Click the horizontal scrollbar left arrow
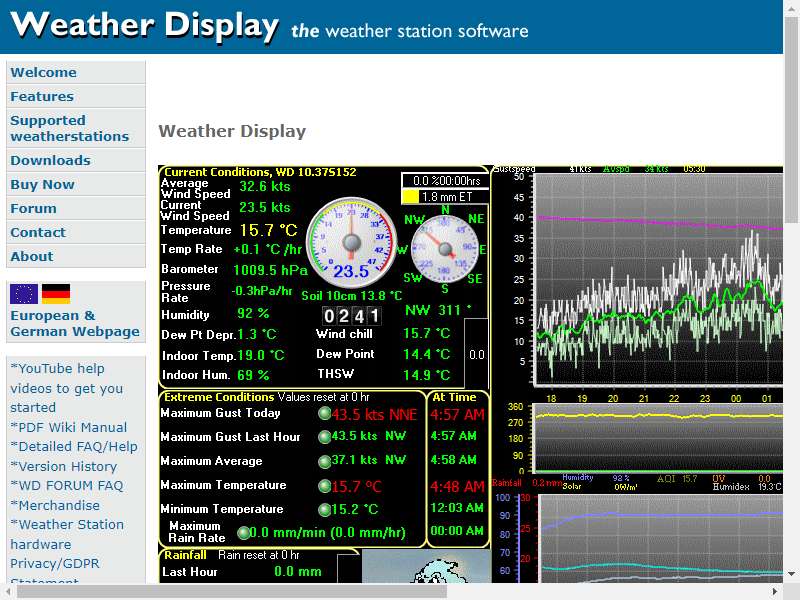The image size is (800, 600). click(8, 592)
